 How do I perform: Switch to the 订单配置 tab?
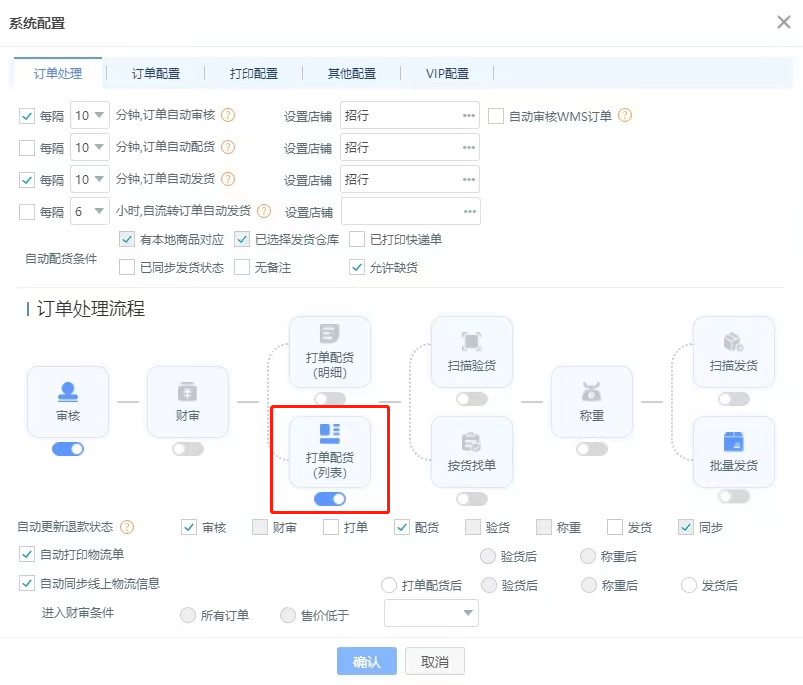(156, 73)
